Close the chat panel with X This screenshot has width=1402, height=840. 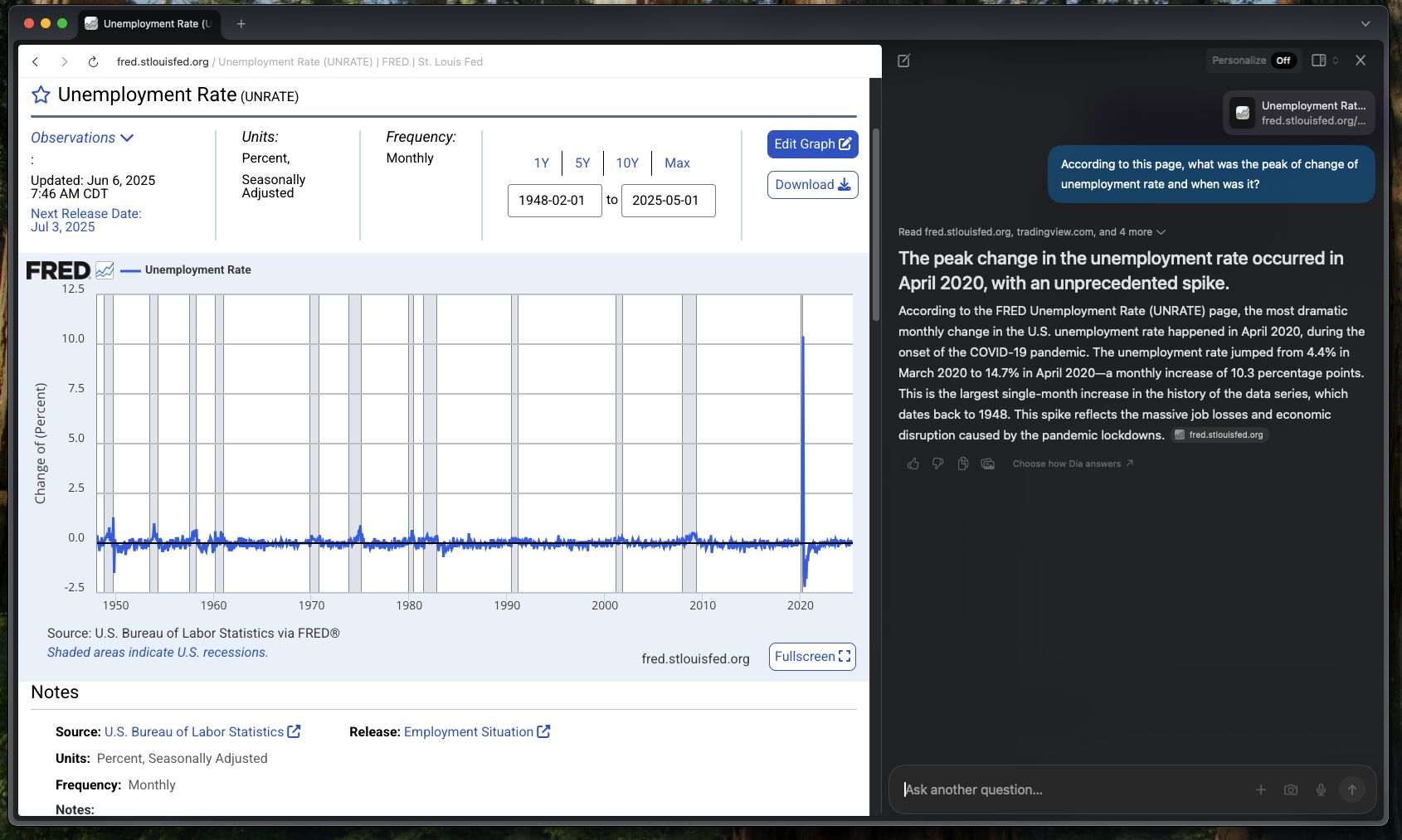click(x=1361, y=61)
